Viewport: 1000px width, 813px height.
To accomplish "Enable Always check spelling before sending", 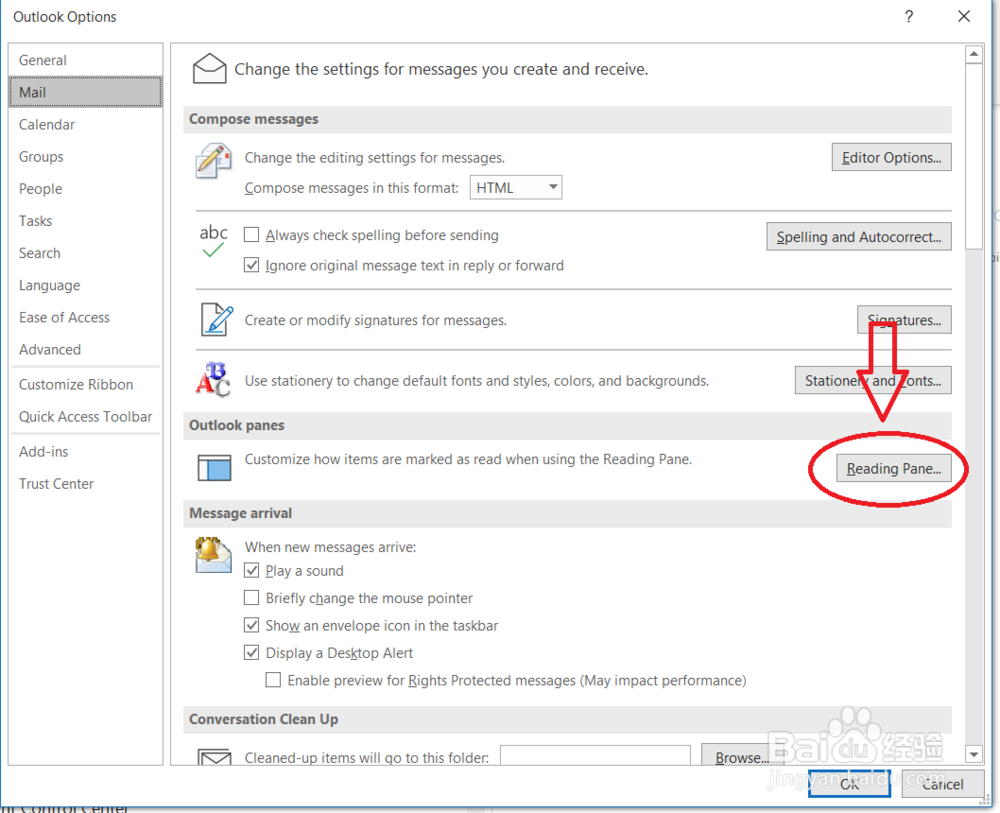I will (252, 235).
